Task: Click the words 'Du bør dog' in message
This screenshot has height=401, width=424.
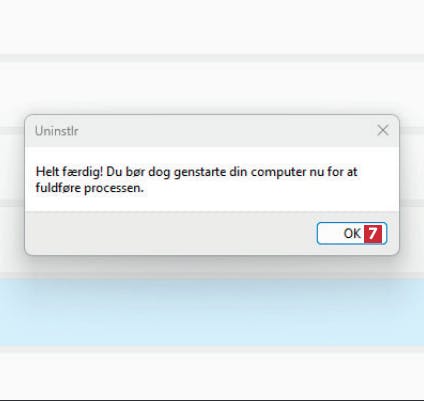Action: (138, 172)
